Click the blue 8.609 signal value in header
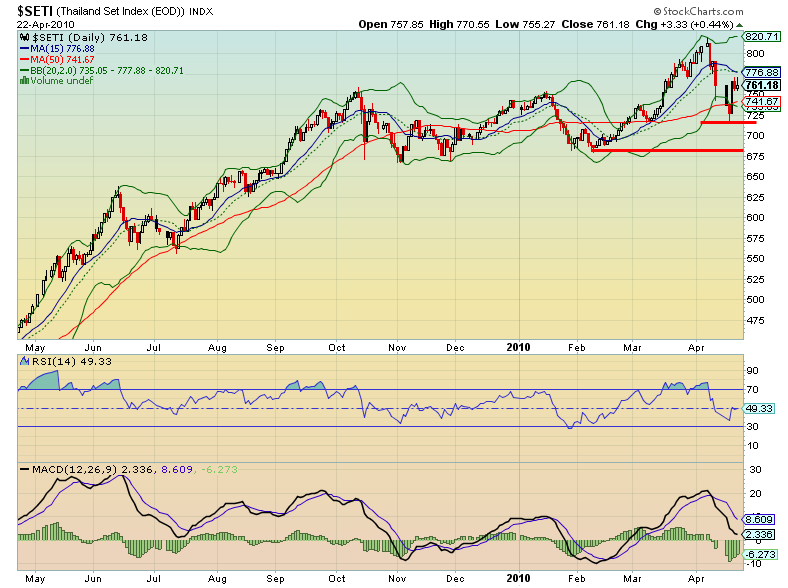This screenshot has width=788, height=588. pyautogui.click(x=177, y=469)
